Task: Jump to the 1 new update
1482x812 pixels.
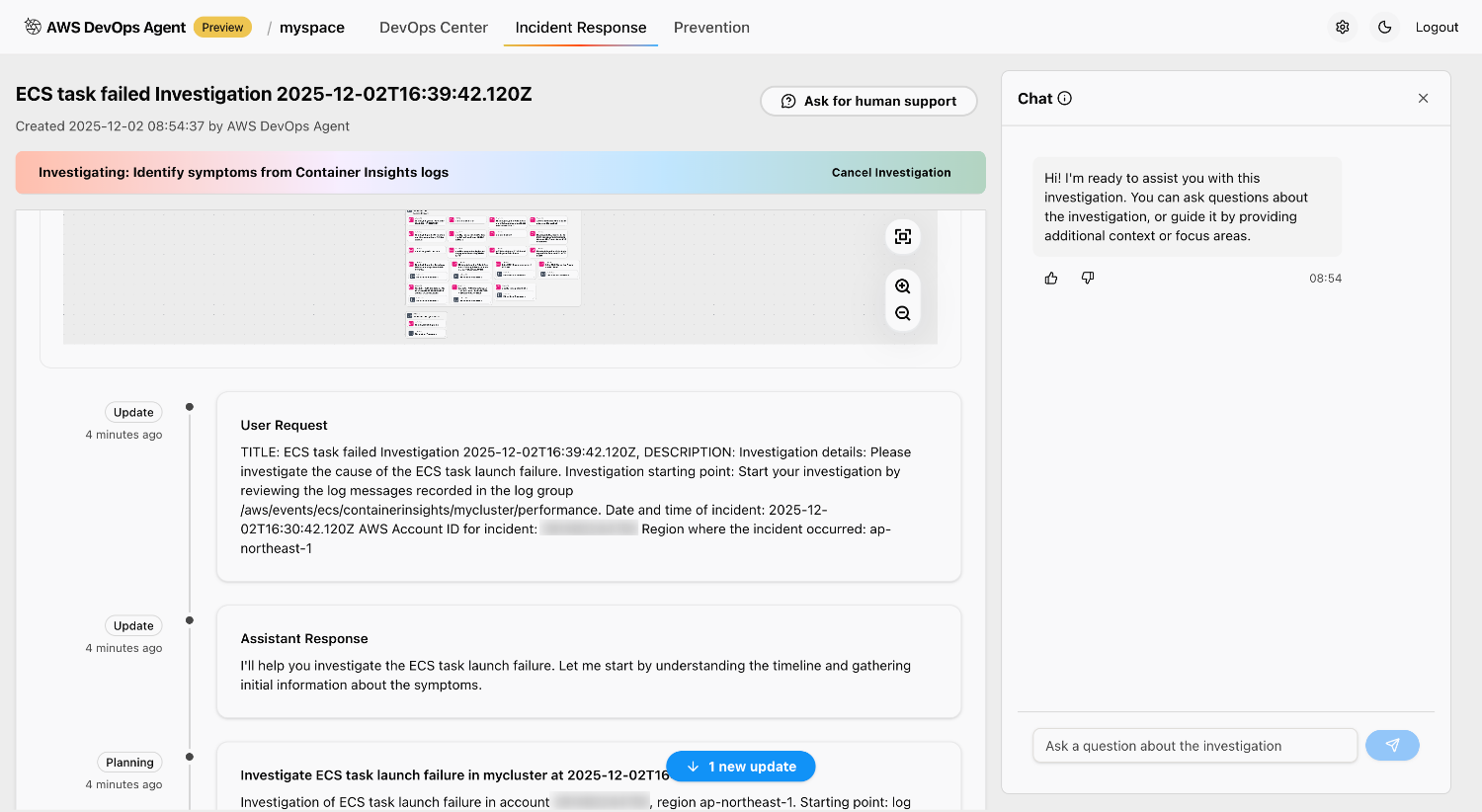Action: click(x=741, y=767)
